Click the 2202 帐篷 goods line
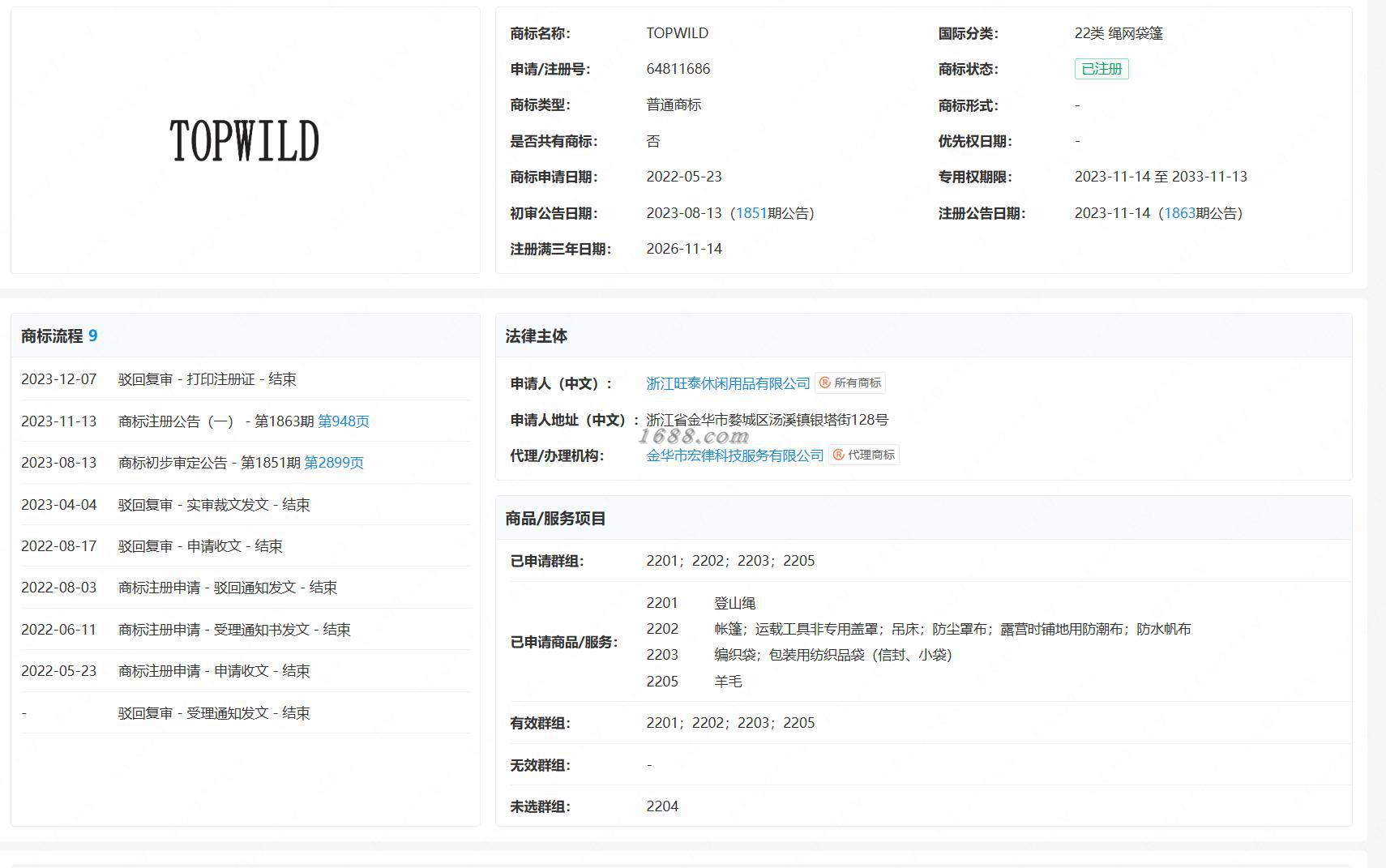Screen dimensions: 1386x868 (918, 629)
